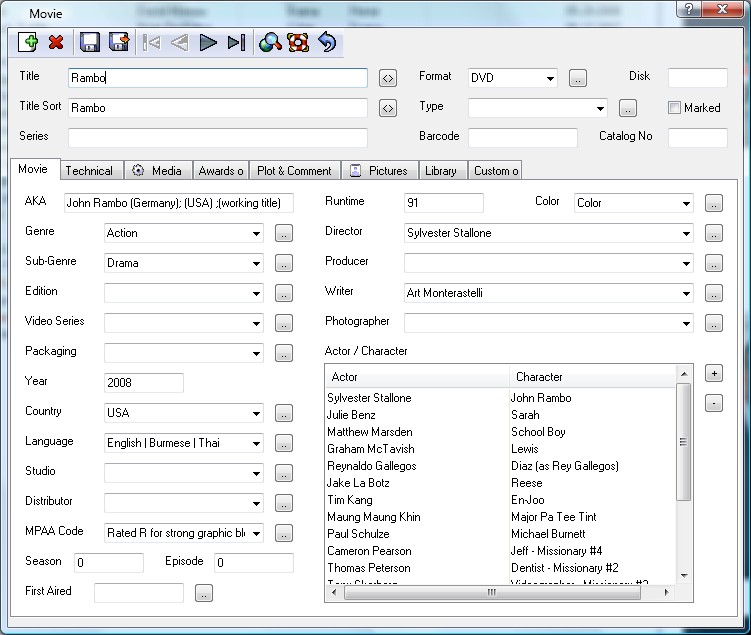
Task: Open the Media tab
Action: 158,171
